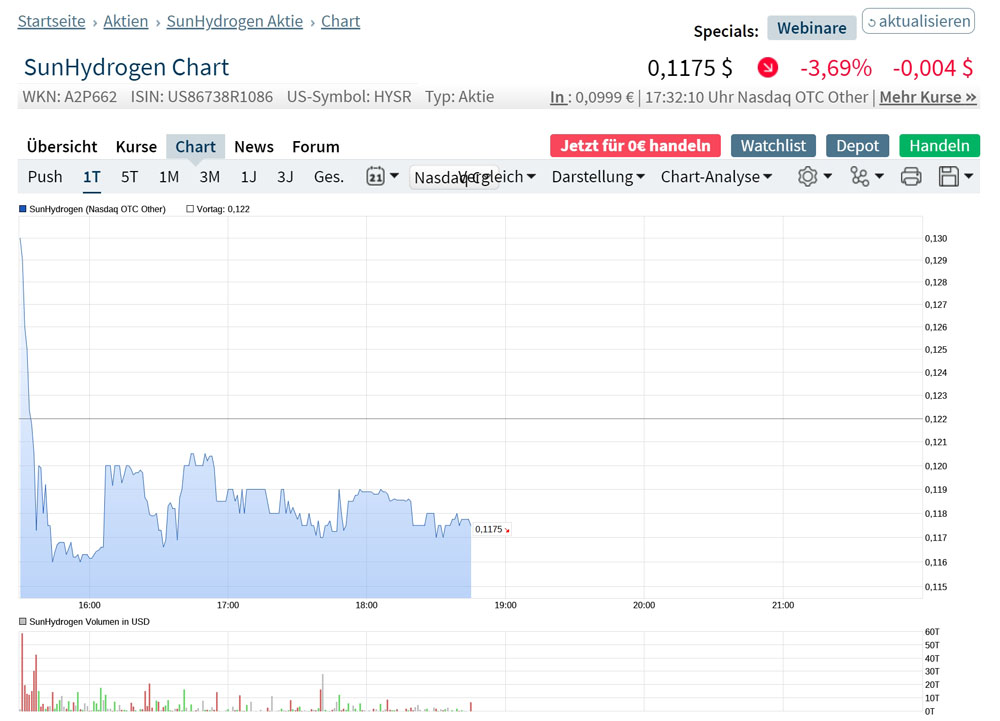Enable Push live chart mode
This screenshot has width=1000, height=721.
(45, 177)
